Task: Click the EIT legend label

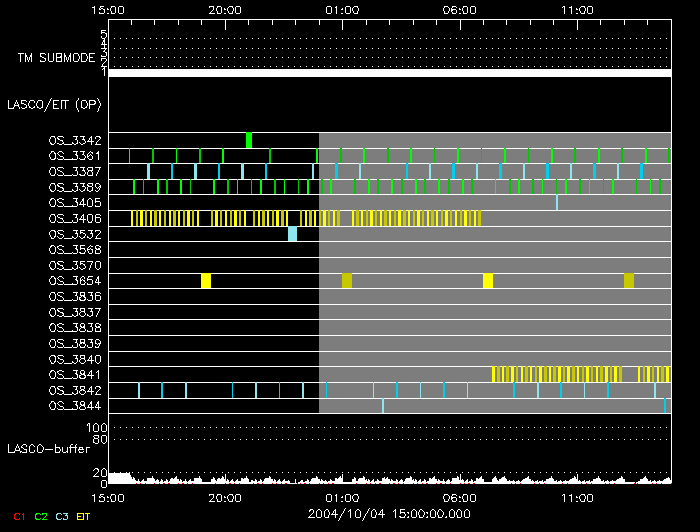Action: tap(83, 516)
